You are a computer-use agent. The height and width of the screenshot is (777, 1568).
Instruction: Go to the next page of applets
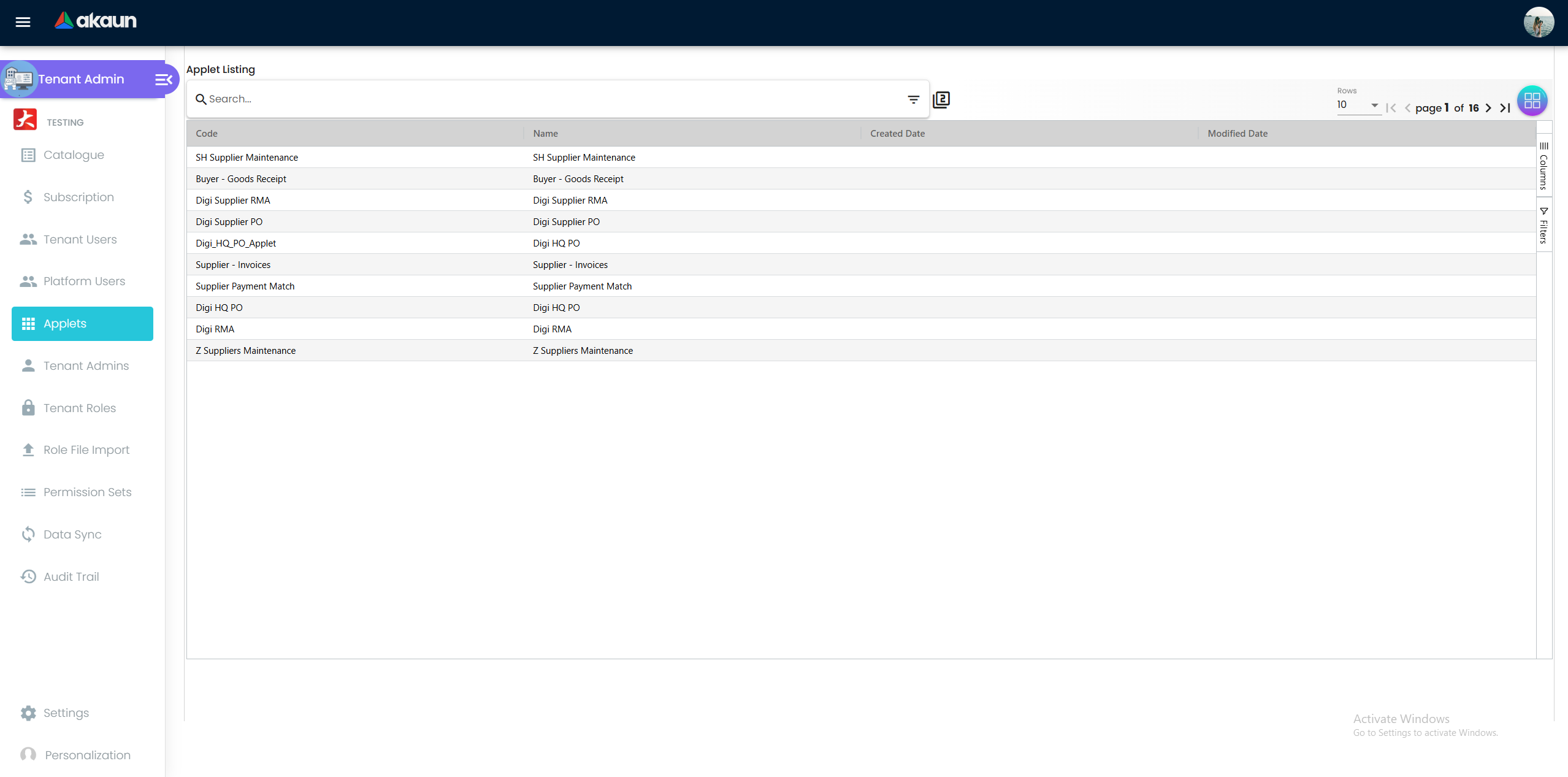point(1488,108)
